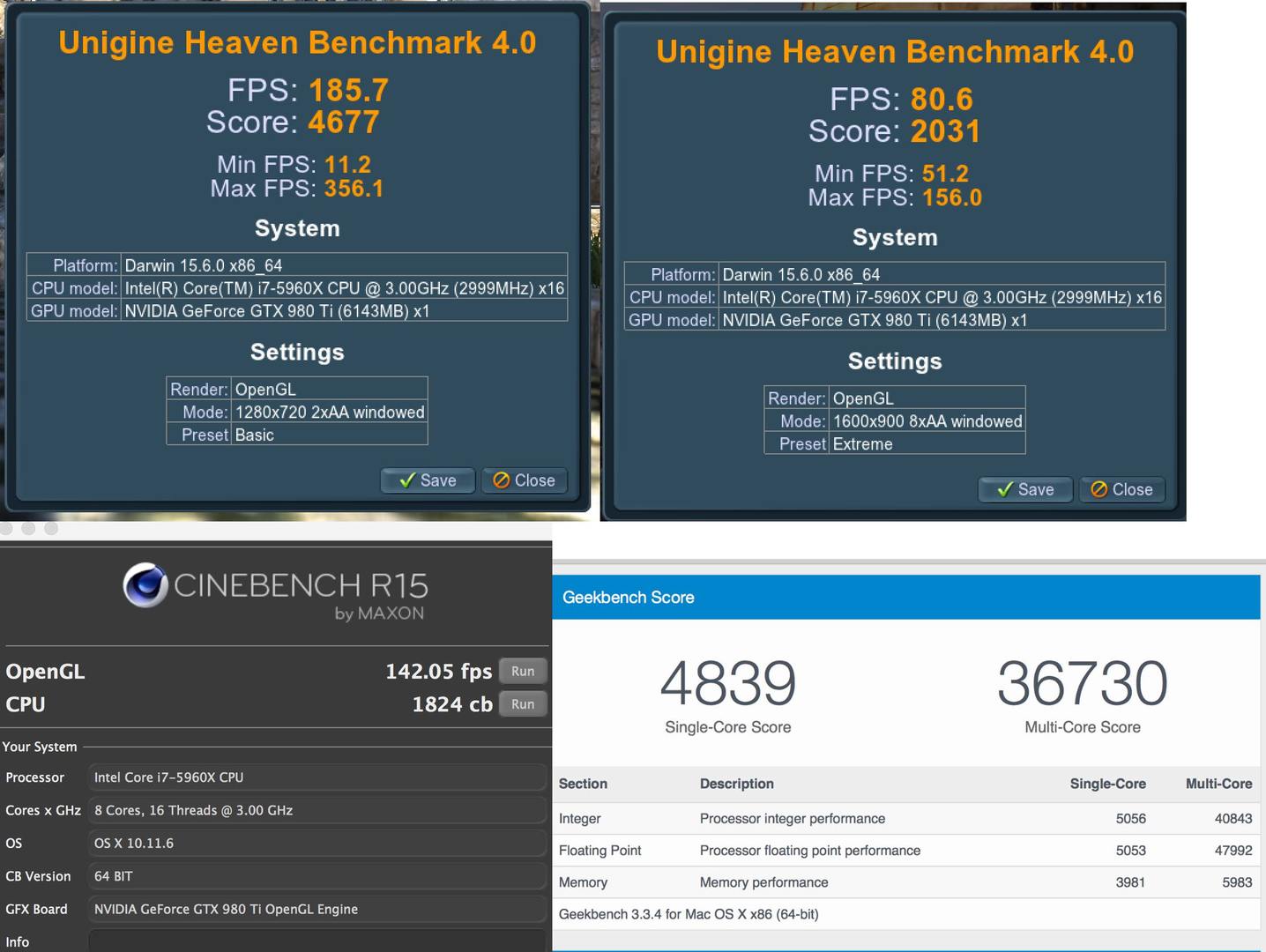The height and width of the screenshot is (952, 1266).
Task: Click the Integer multi-core value 40843
Action: 1233,819
